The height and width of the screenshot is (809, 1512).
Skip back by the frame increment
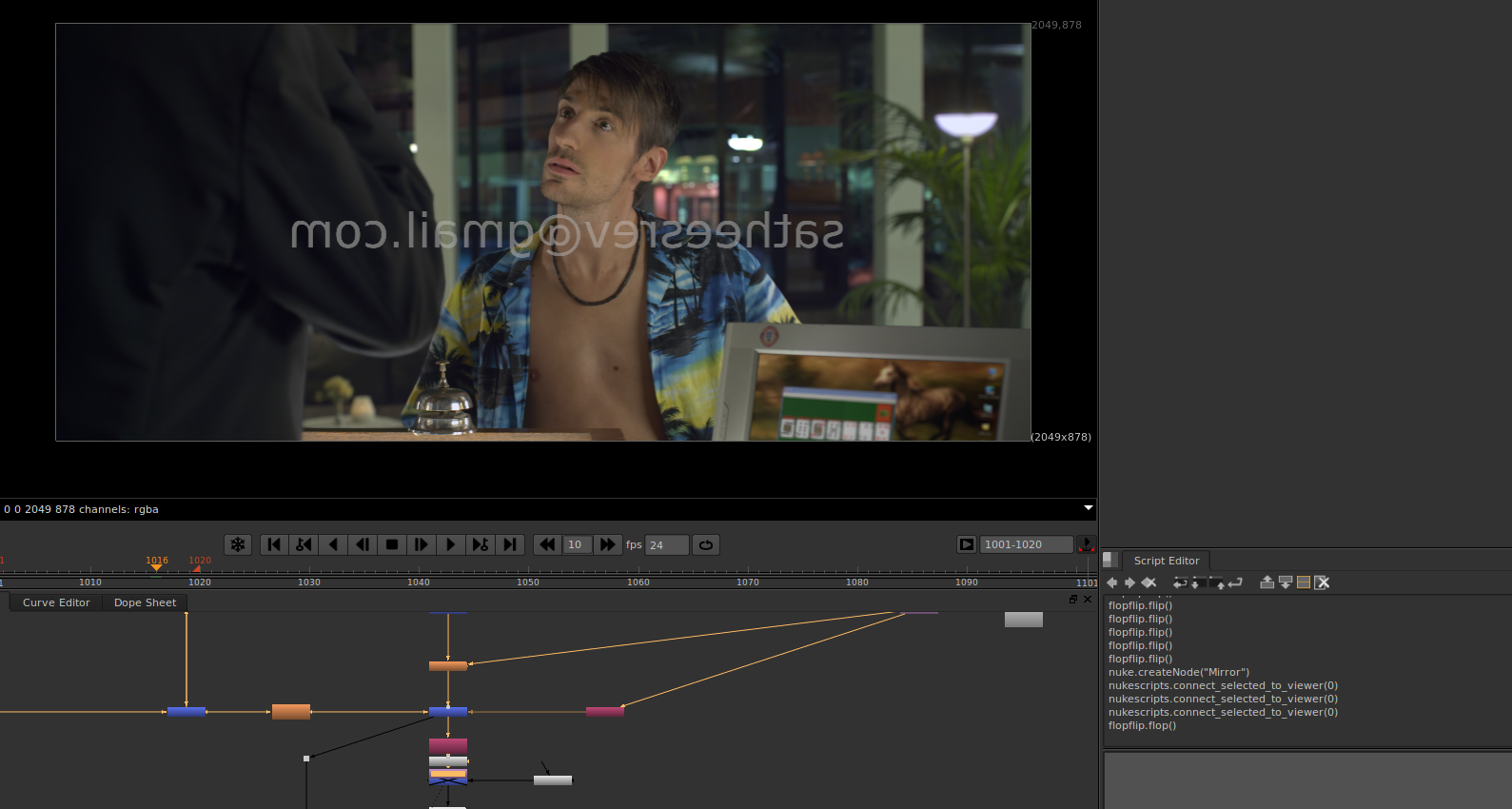point(547,544)
